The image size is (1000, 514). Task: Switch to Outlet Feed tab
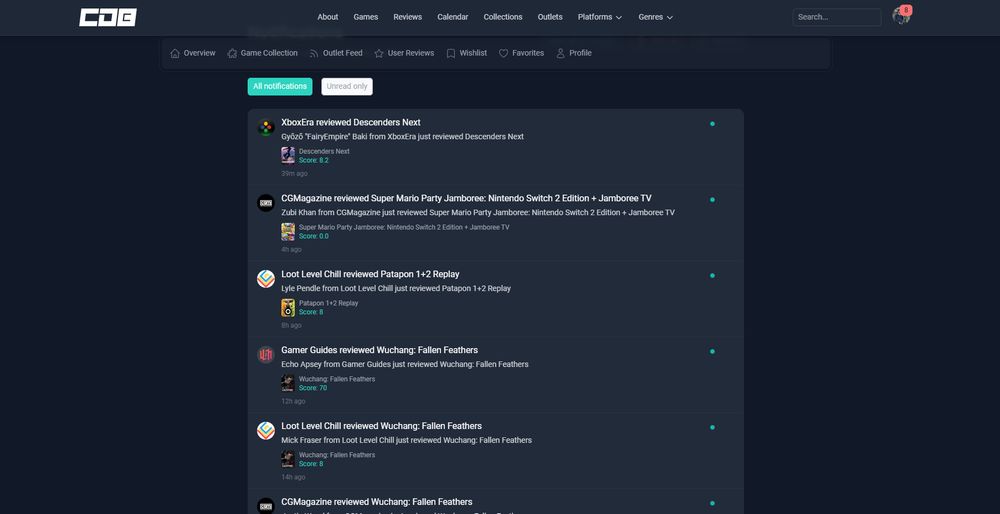click(x=335, y=54)
